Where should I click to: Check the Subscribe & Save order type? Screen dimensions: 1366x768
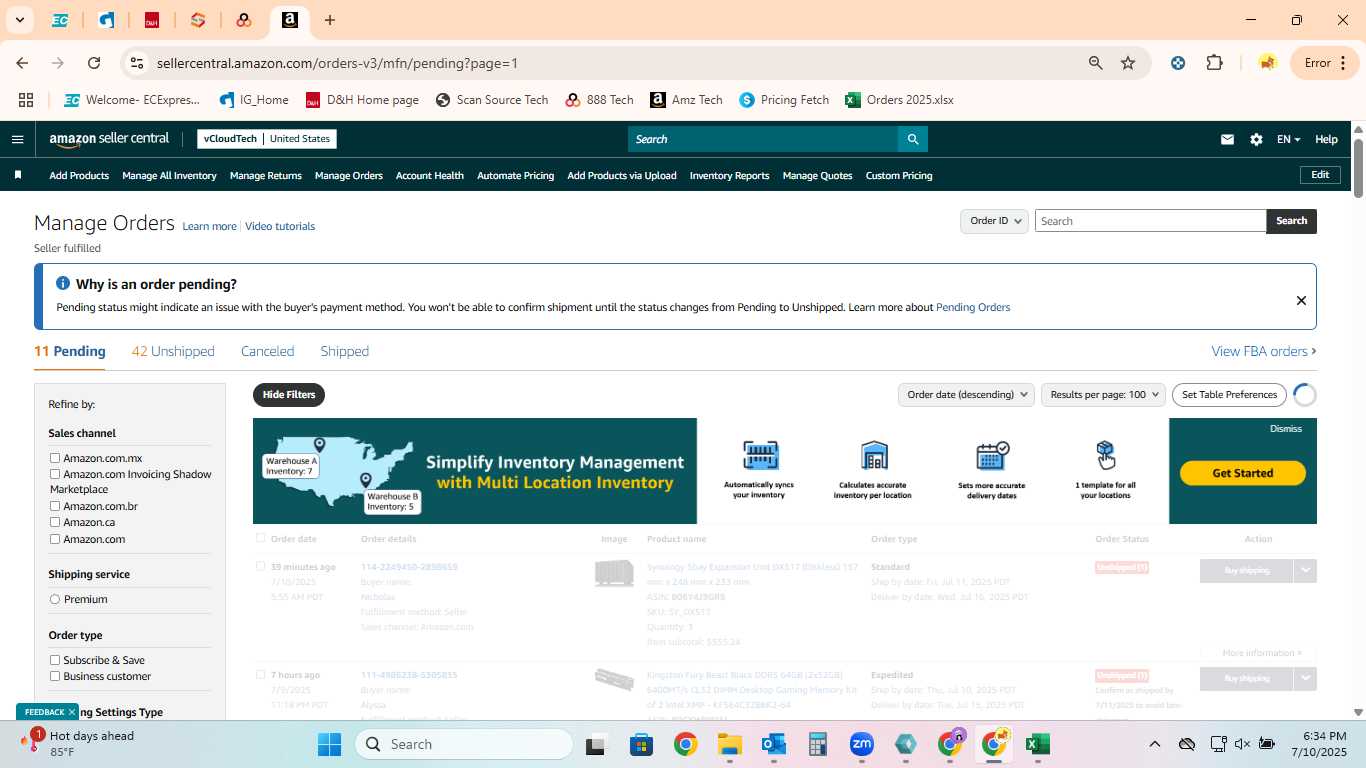(55, 660)
